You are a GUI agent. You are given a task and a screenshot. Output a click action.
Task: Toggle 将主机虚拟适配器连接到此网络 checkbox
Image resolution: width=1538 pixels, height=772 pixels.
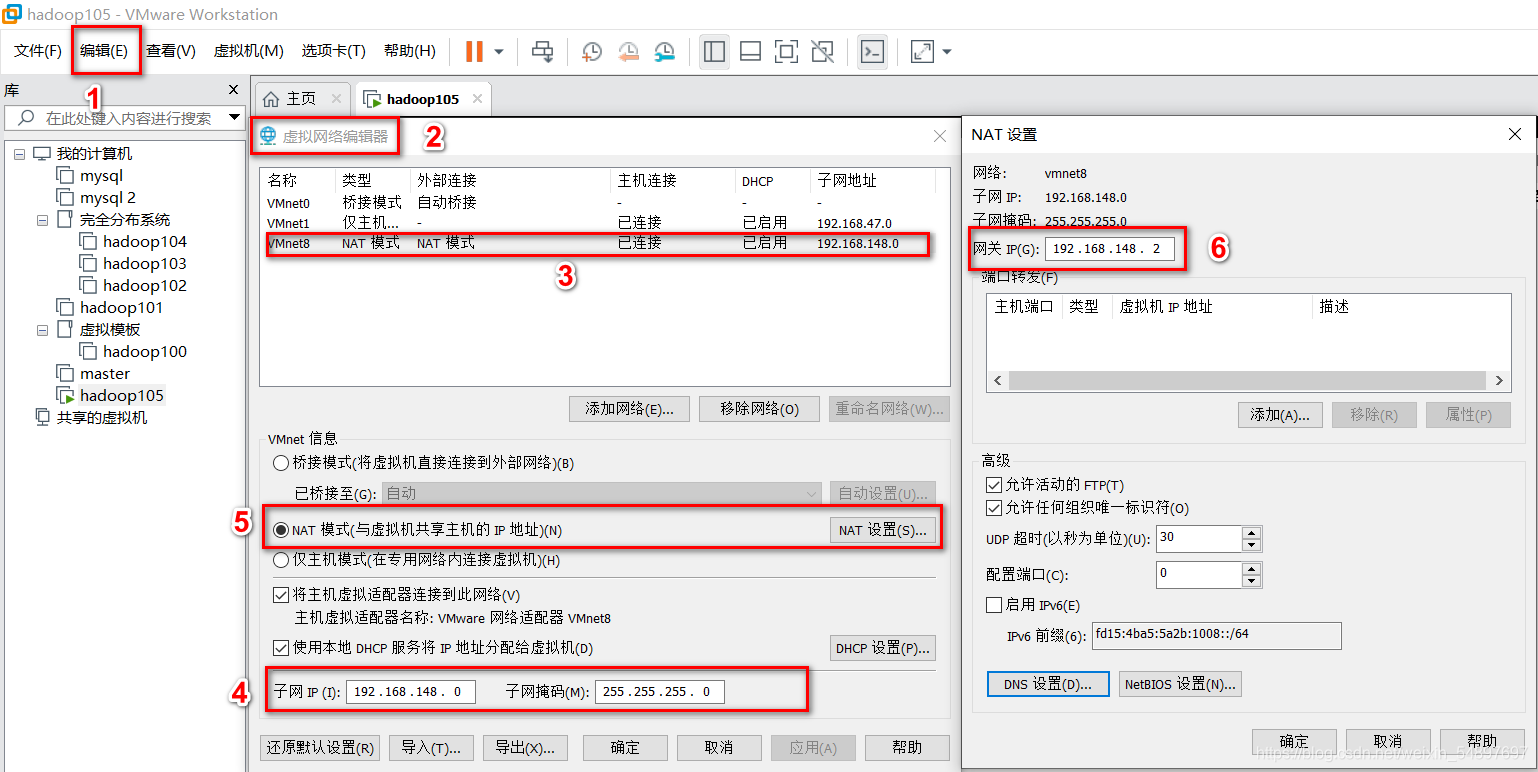pos(281,596)
